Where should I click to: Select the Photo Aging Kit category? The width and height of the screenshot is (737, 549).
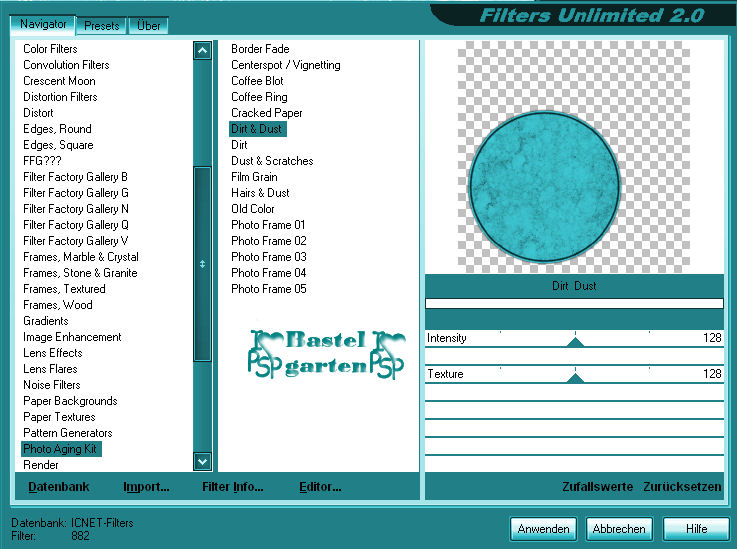61,449
